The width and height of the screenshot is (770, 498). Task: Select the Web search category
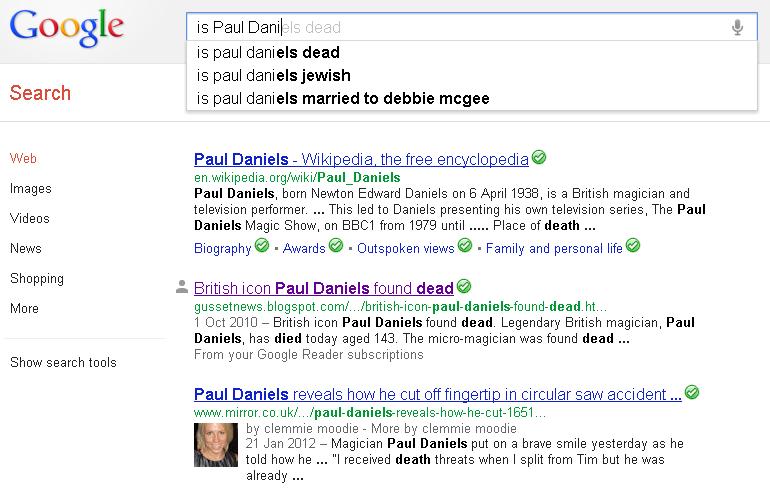pyautogui.click(x=23, y=159)
